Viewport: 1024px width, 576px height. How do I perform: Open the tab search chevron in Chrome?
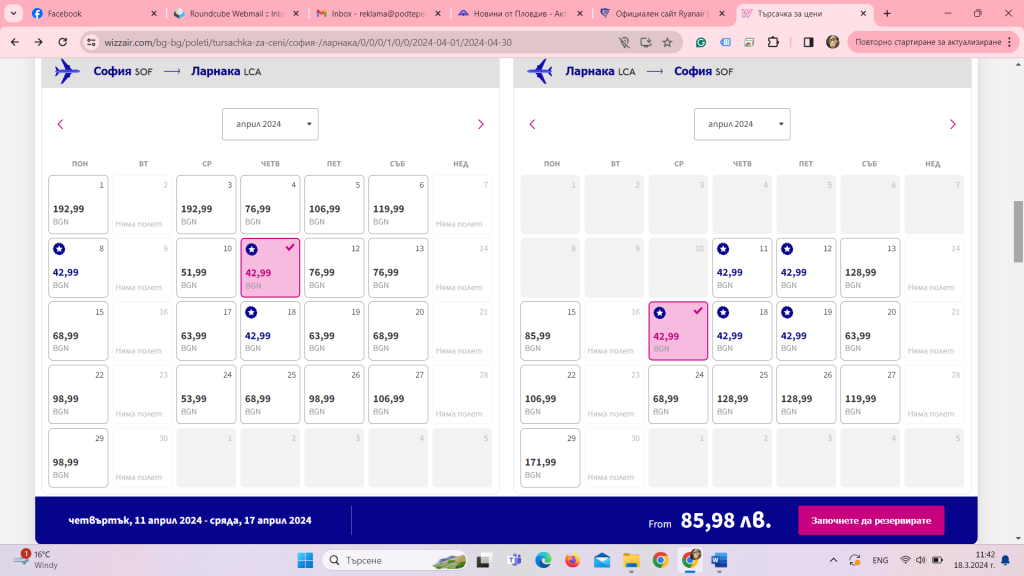14,14
